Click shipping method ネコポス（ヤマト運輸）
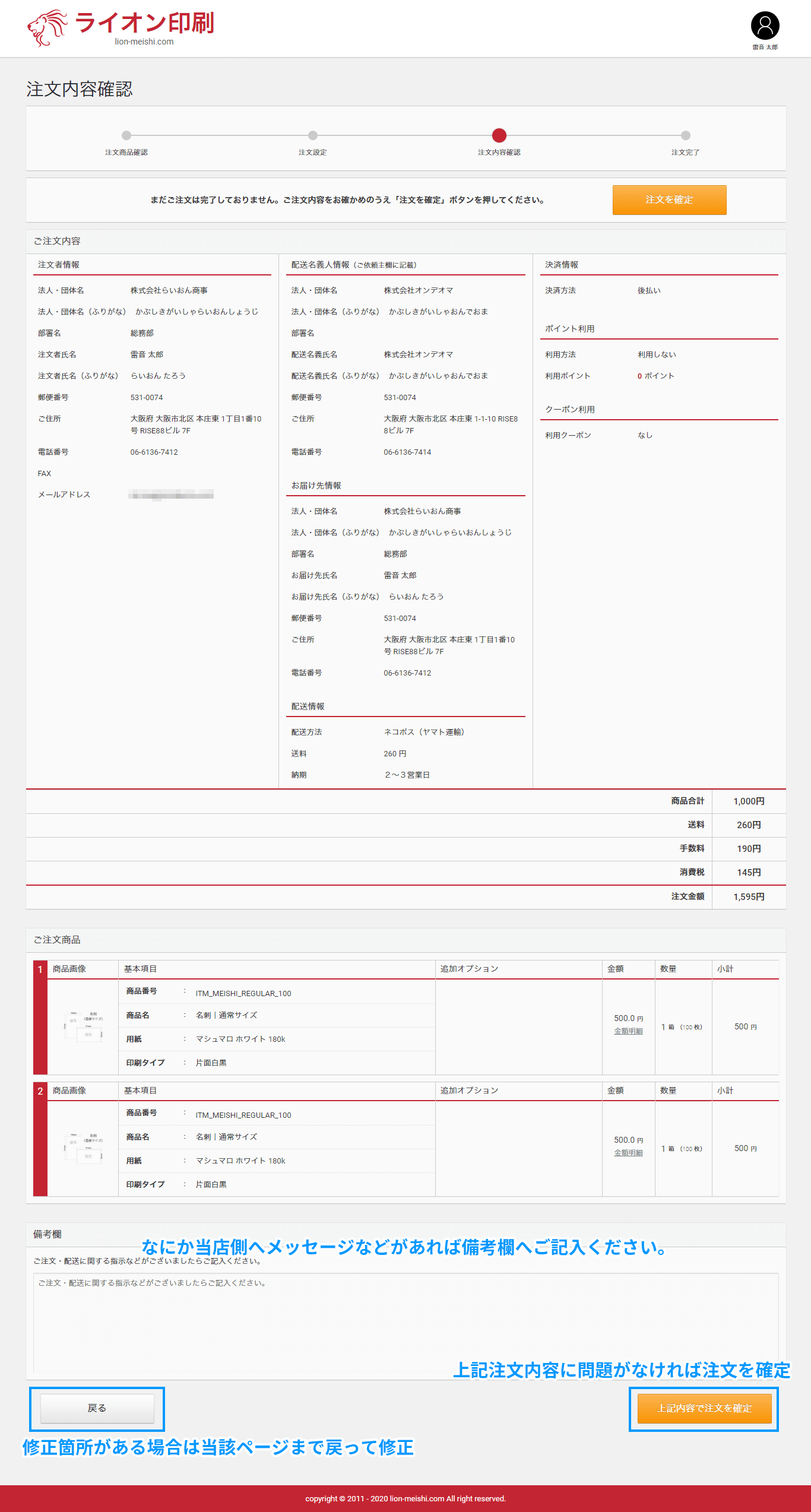The image size is (811, 1512). tap(426, 732)
